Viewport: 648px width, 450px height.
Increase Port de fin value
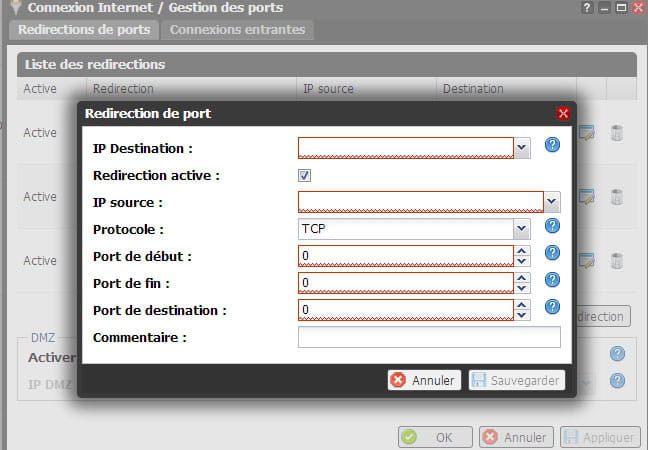click(522, 278)
